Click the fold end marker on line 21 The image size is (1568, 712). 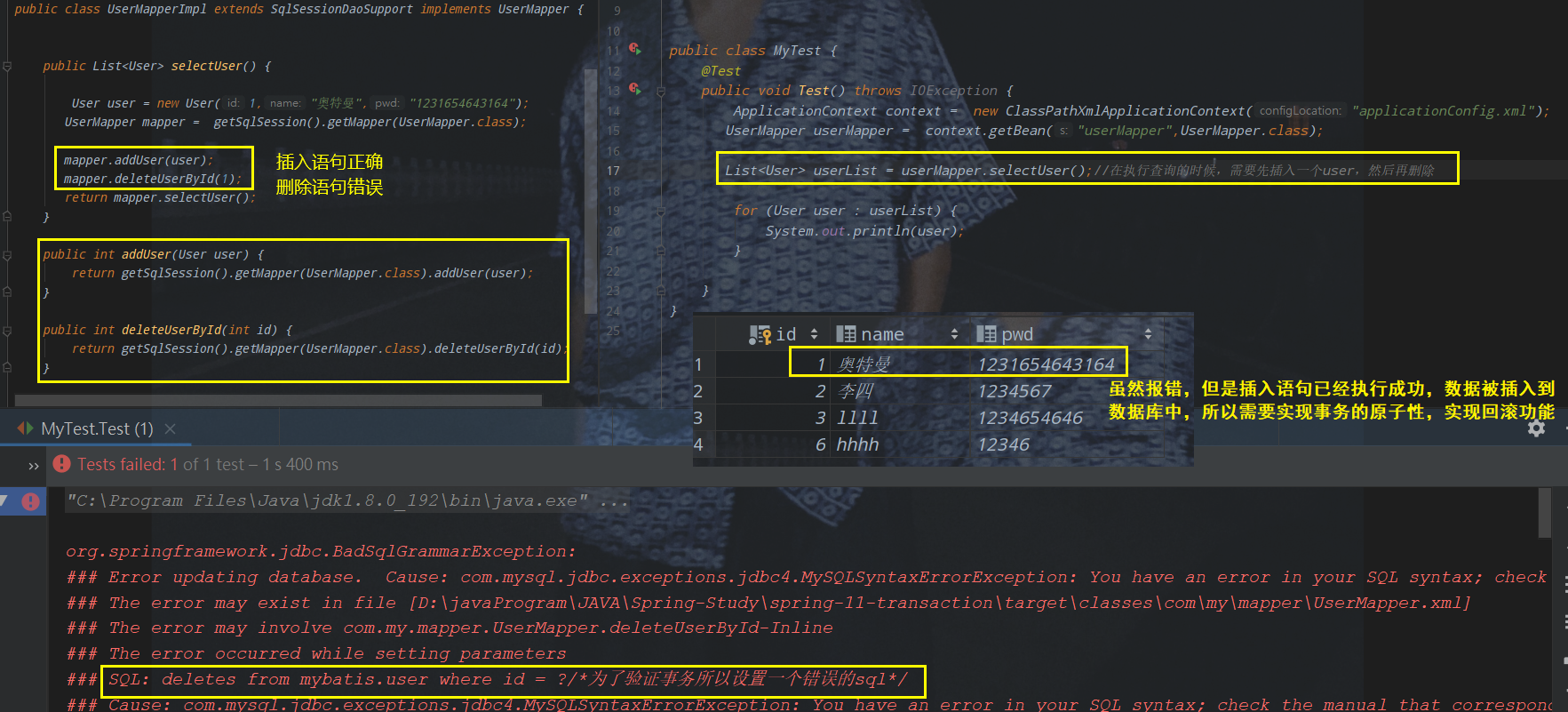coord(661,252)
